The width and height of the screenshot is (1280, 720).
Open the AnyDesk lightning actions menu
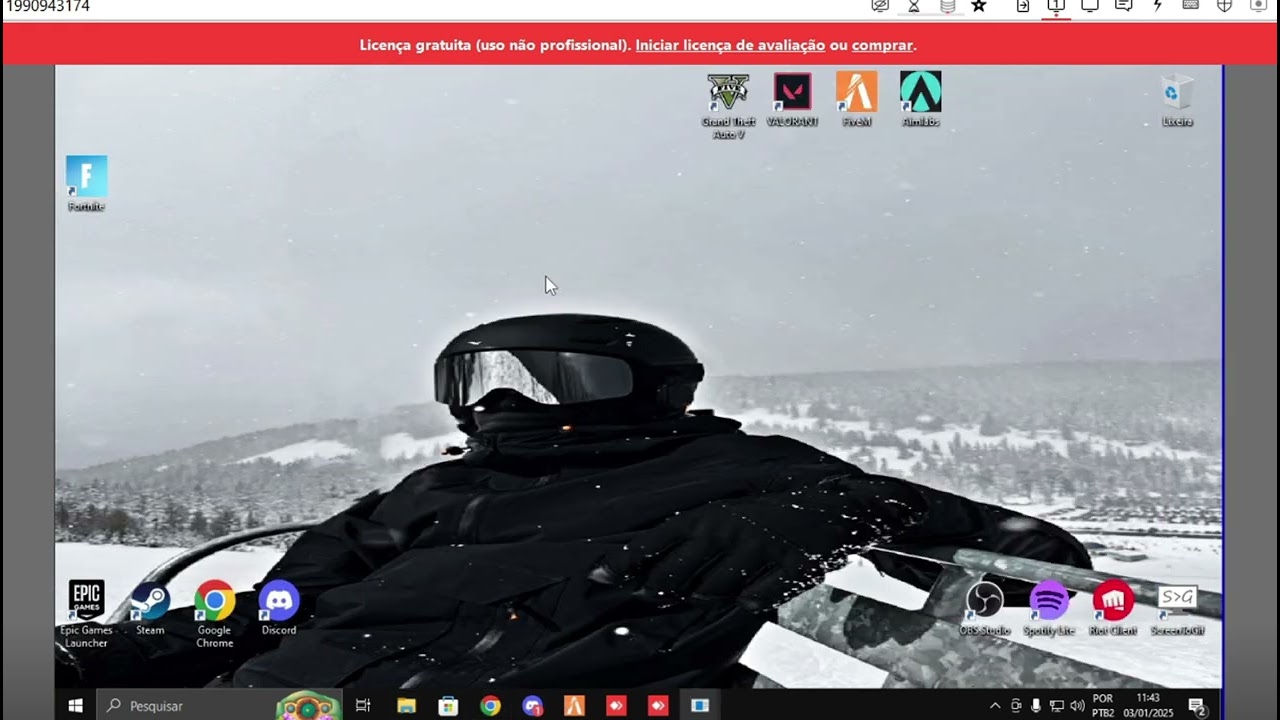click(1157, 6)
